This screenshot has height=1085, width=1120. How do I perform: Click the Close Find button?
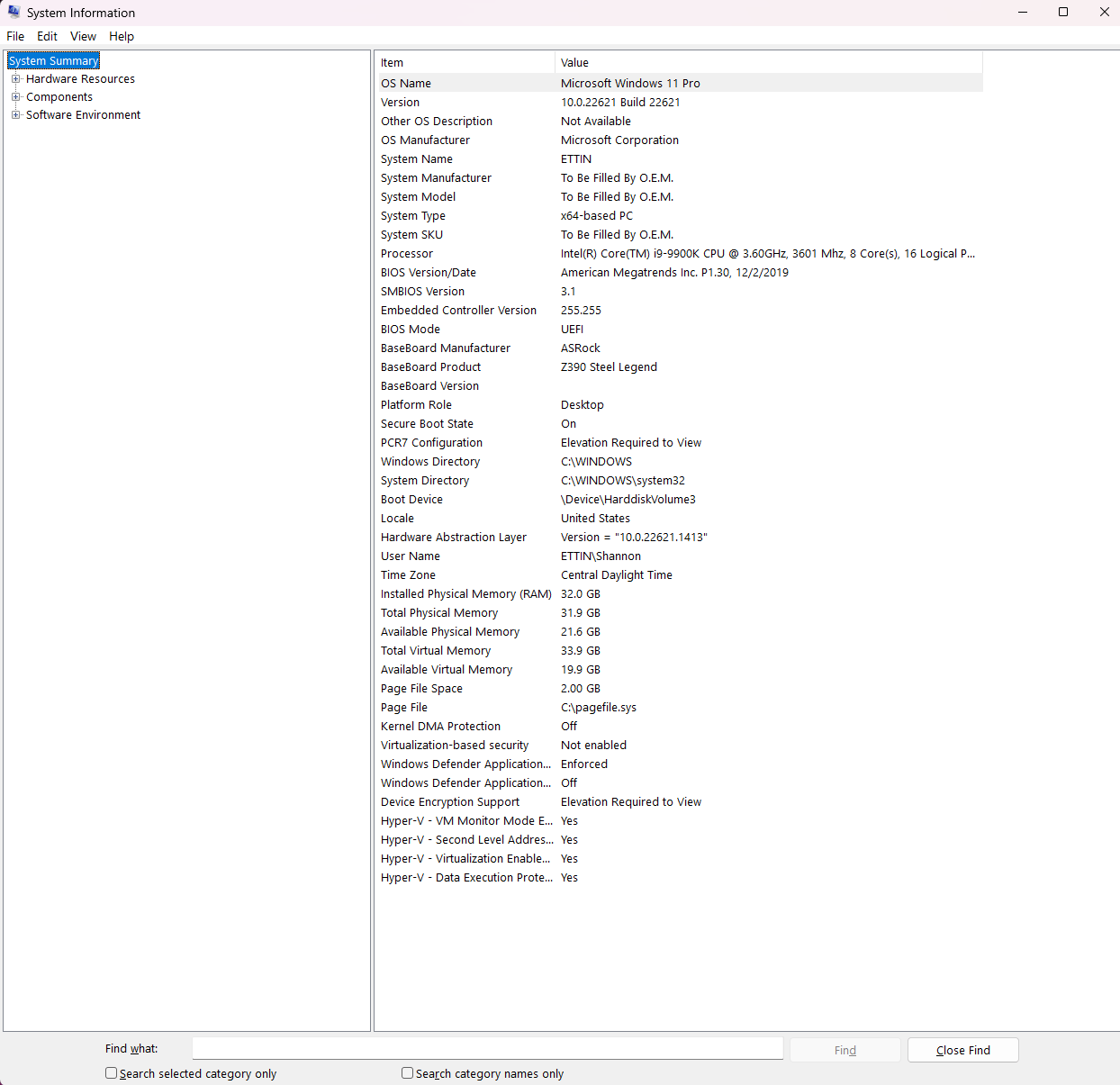pos(962,1049)
